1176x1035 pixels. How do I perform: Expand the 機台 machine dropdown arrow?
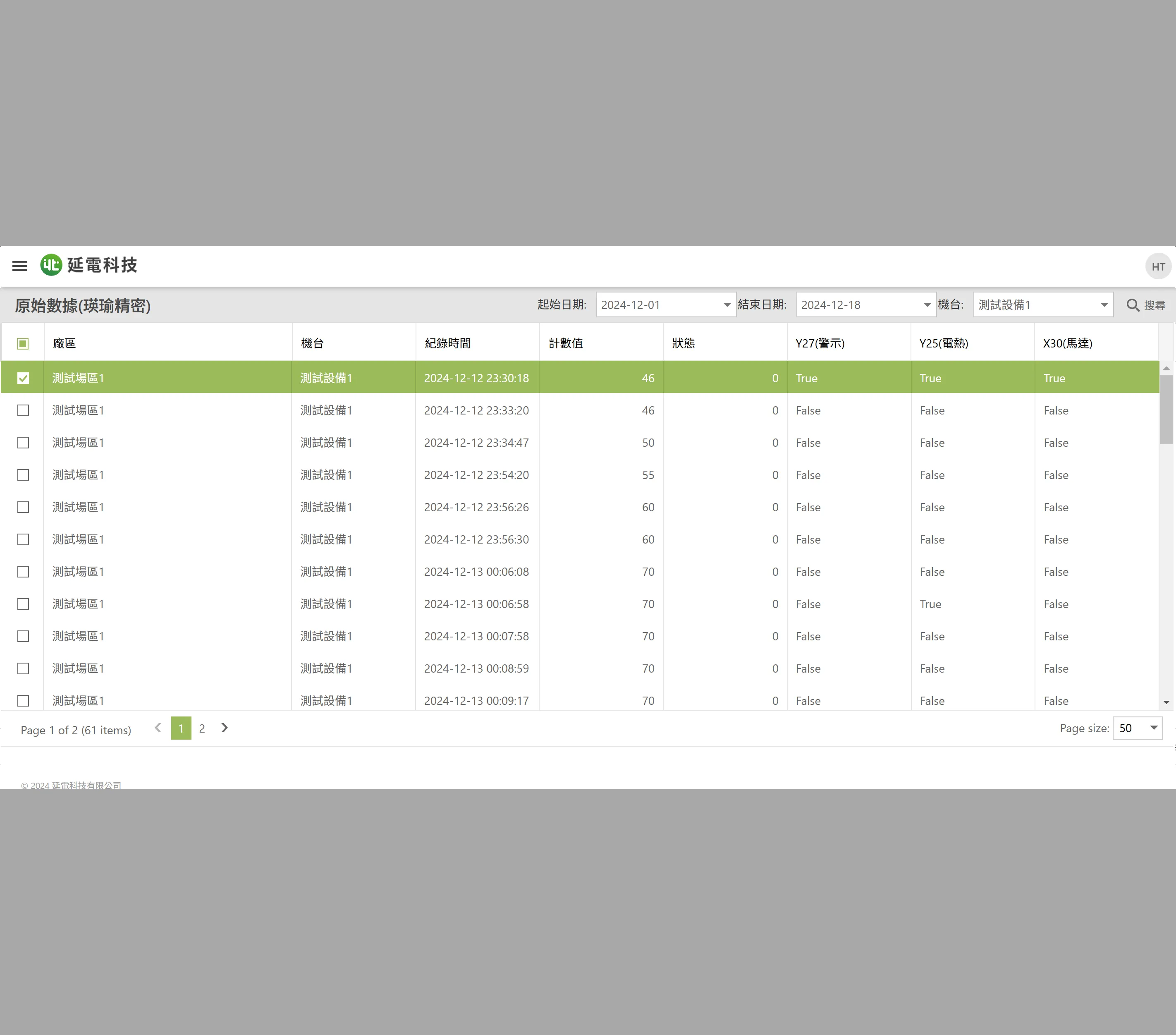pyautogui.click(x=1104, y=305)
